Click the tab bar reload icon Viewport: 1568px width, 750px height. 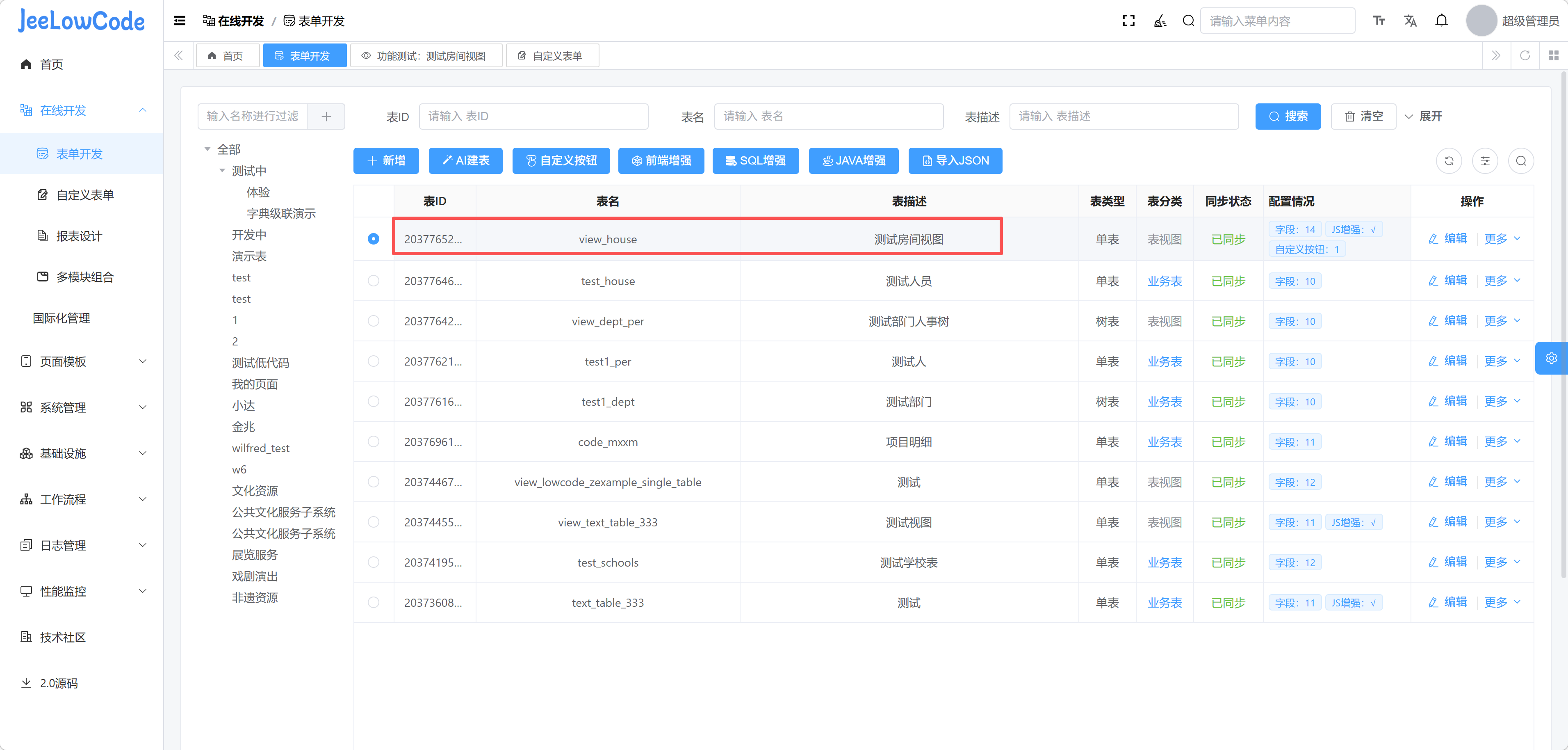pos(1525,55)
